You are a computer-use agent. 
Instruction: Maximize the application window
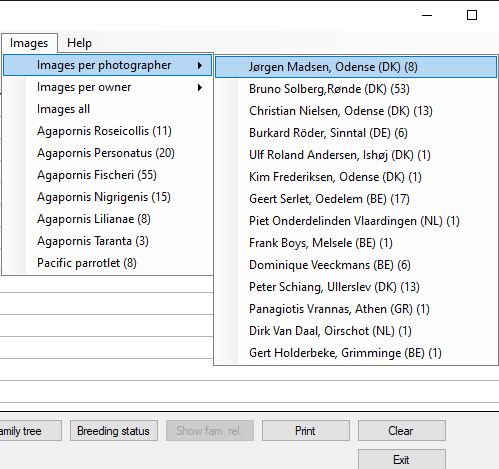point(472,15)
